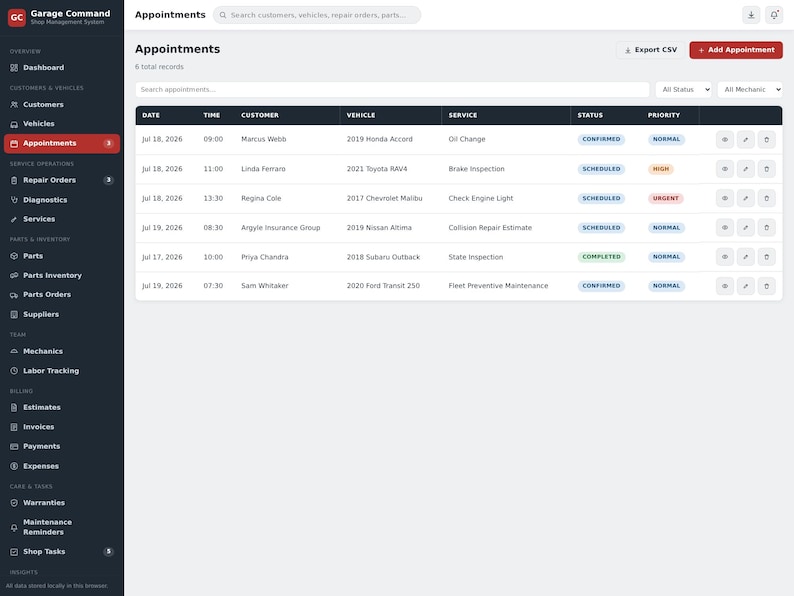Screen dimensions: 794x596
Task: Edit Linda Ferraro appointment
Action: point(745,169)
